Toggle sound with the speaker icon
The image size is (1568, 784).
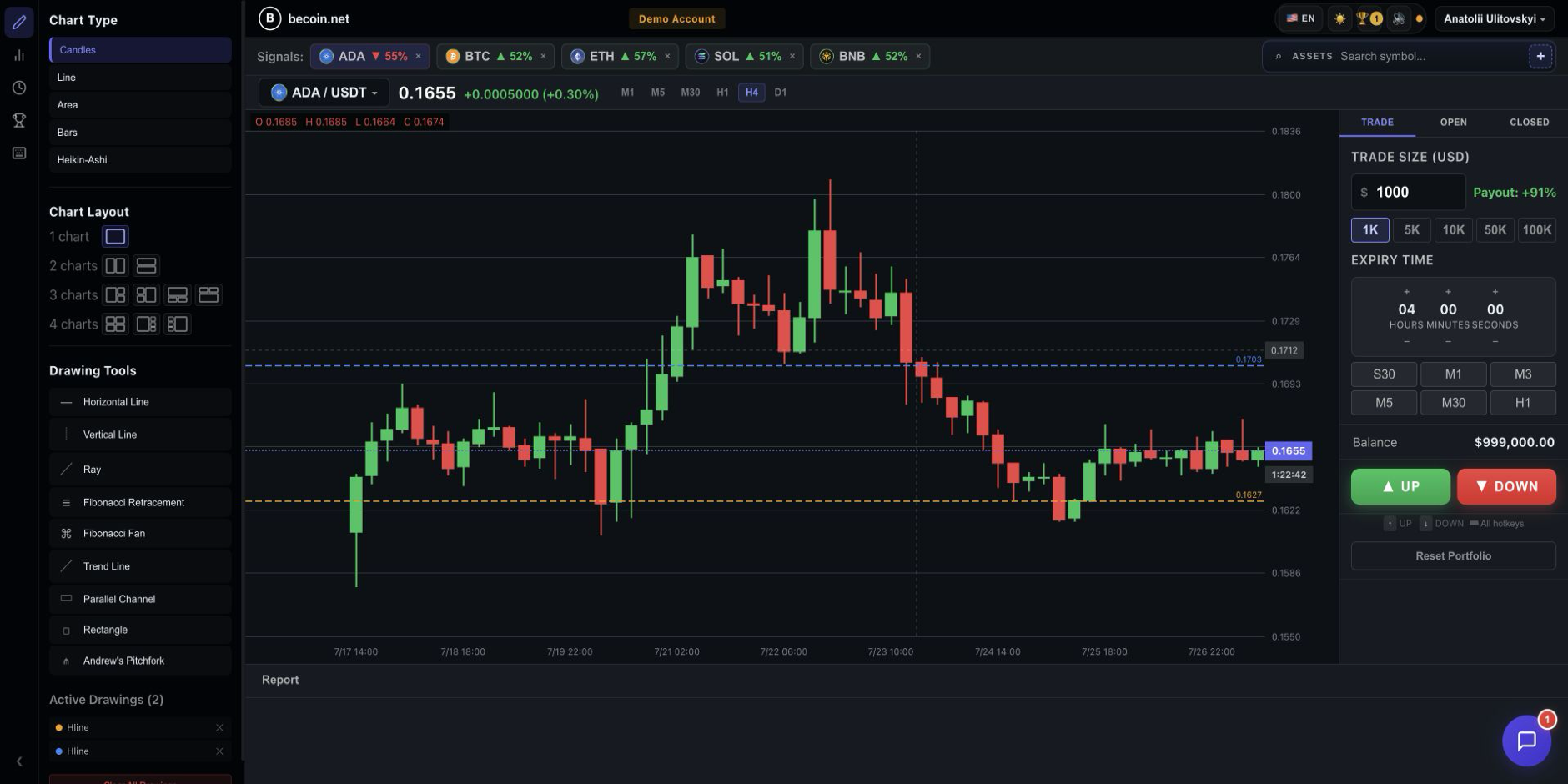pyautogui.click(x=1399, y=18)
